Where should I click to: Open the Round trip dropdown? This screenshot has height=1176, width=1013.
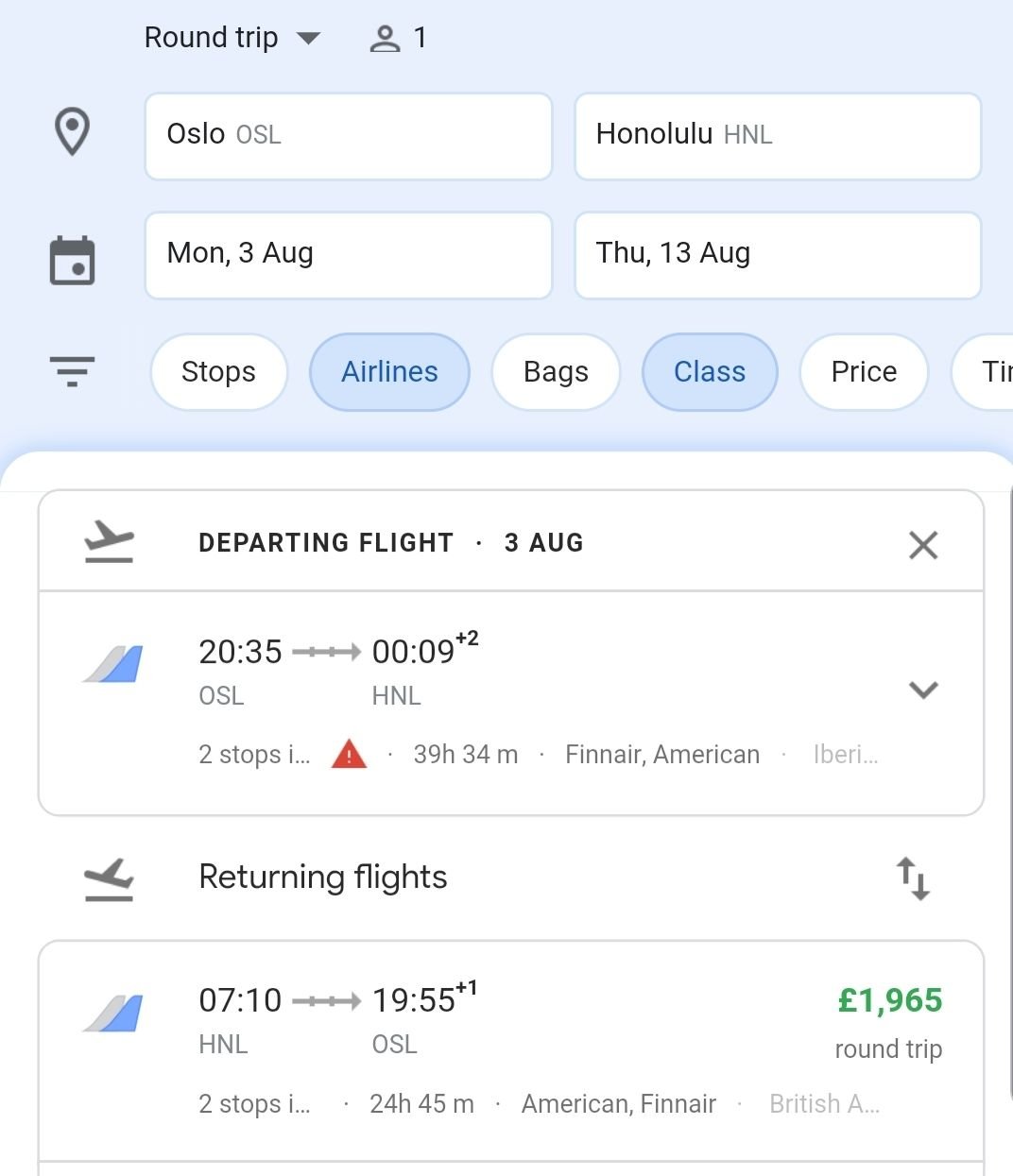232,38
